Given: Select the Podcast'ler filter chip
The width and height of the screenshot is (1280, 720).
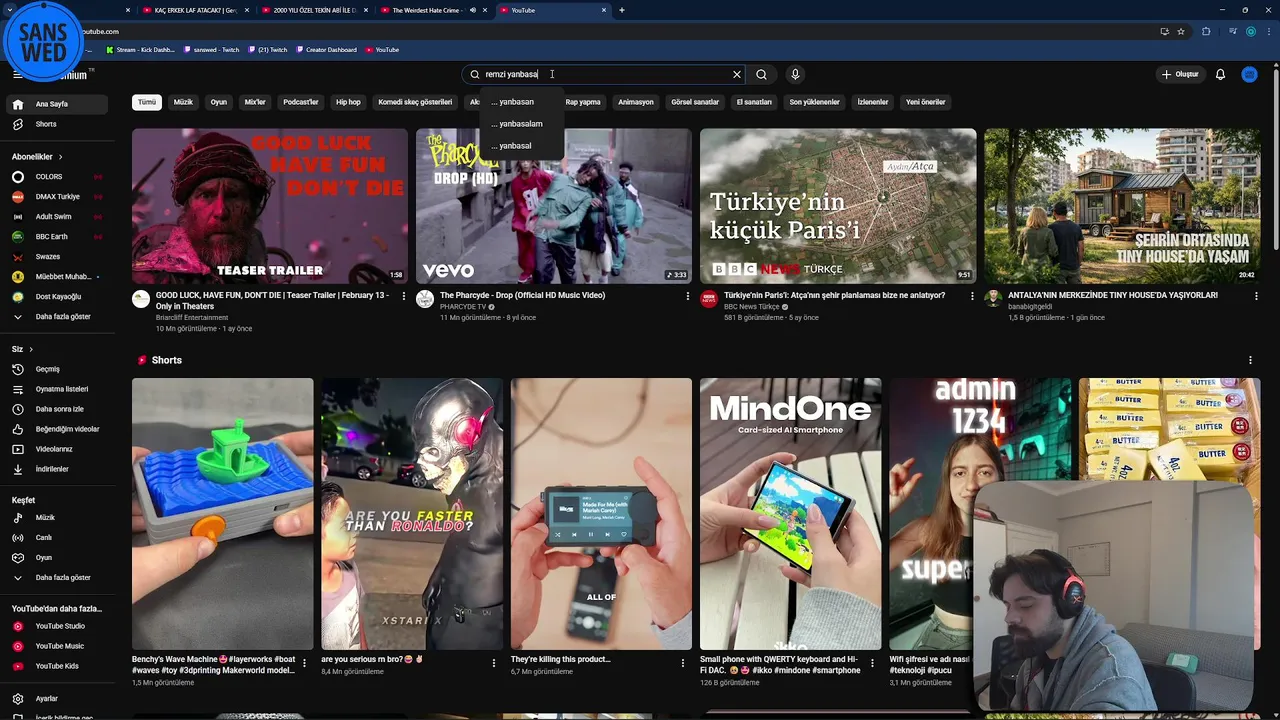Looking at the screenshot, I should pyautogui.click(x=300, y=102).
